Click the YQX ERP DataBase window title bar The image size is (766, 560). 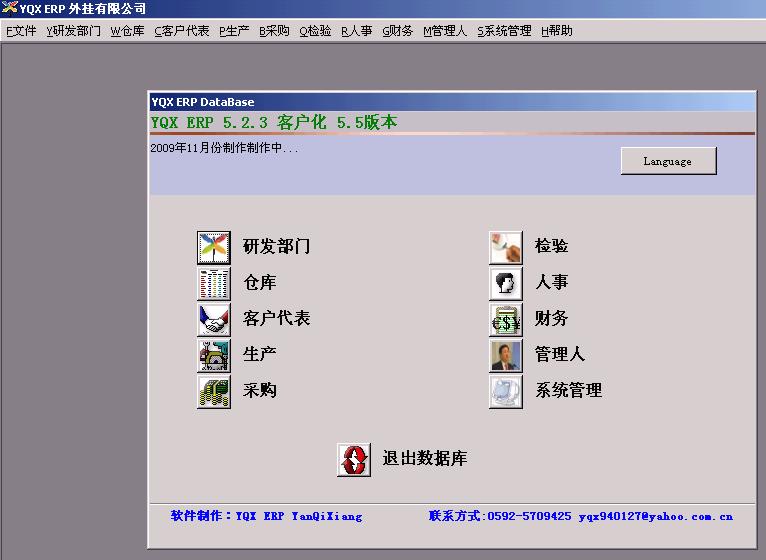(x=452, y=102)
